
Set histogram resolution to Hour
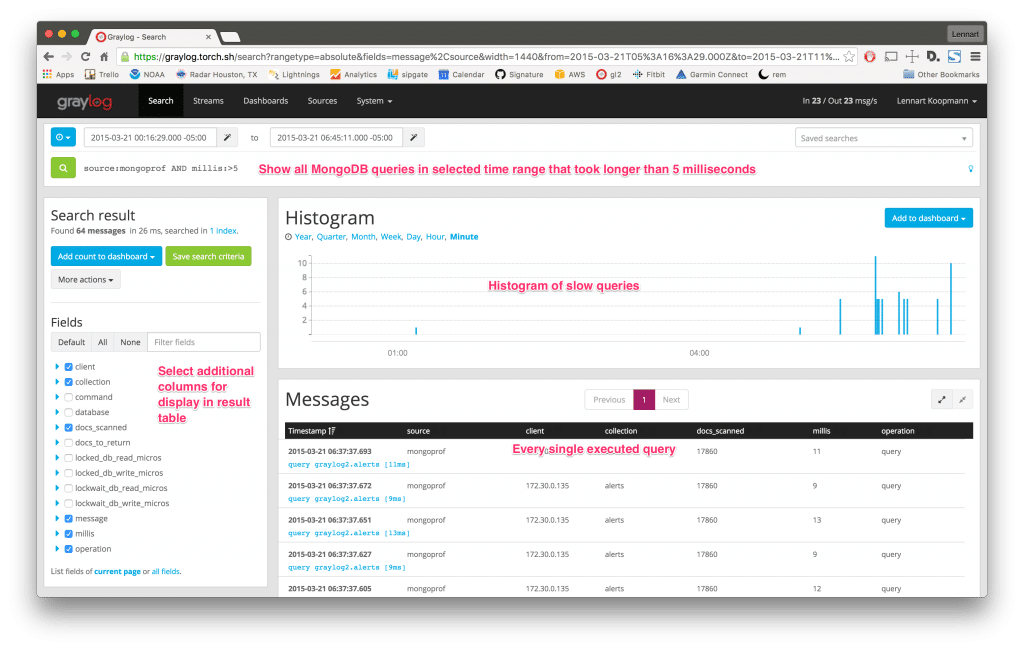tap(434, 237)
